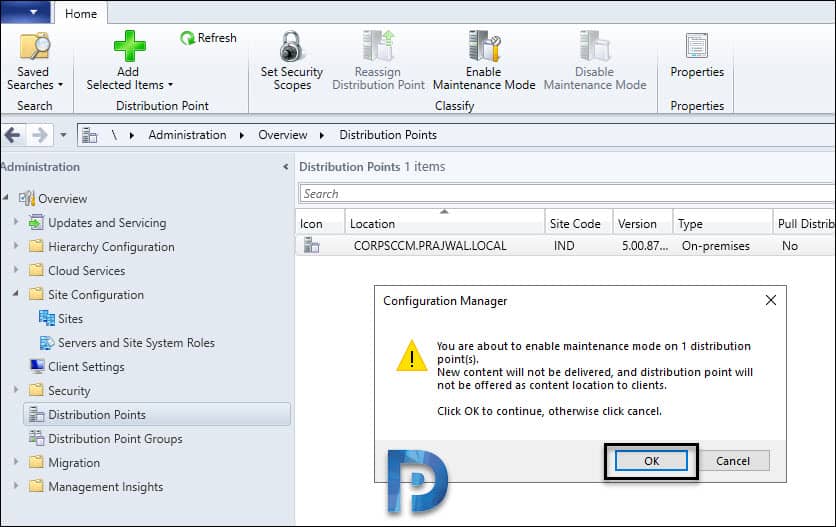This screenshot has width=836, height=527.
Task: Close the Configuration Manager dialog
Action: click(770, 300)
